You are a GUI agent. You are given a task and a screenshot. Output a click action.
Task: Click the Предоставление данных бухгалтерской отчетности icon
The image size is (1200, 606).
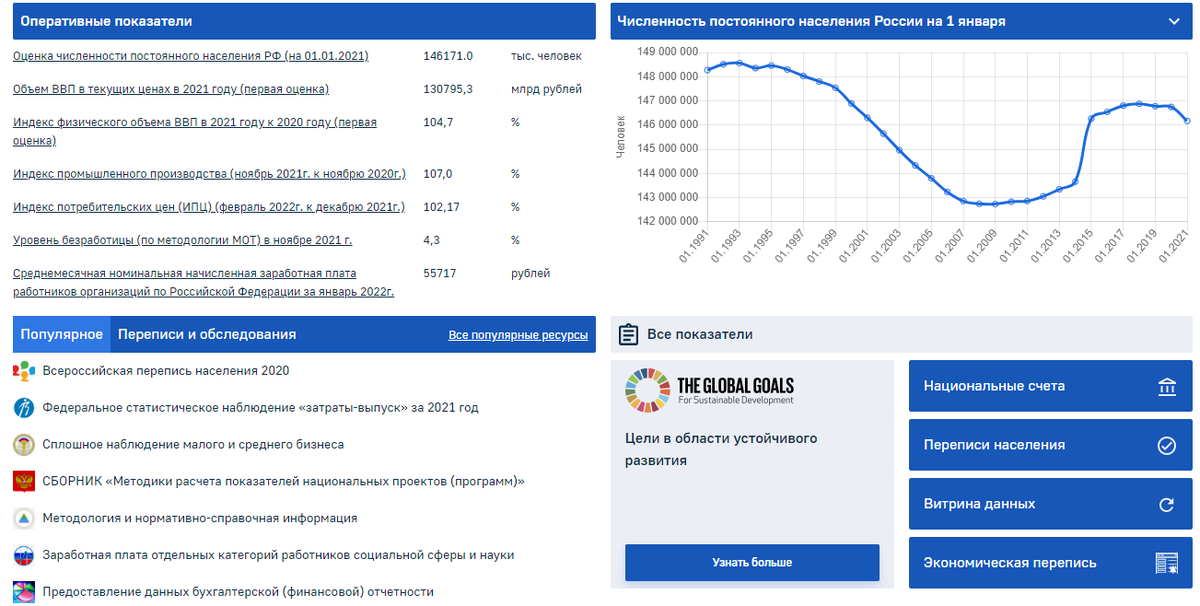24,592
